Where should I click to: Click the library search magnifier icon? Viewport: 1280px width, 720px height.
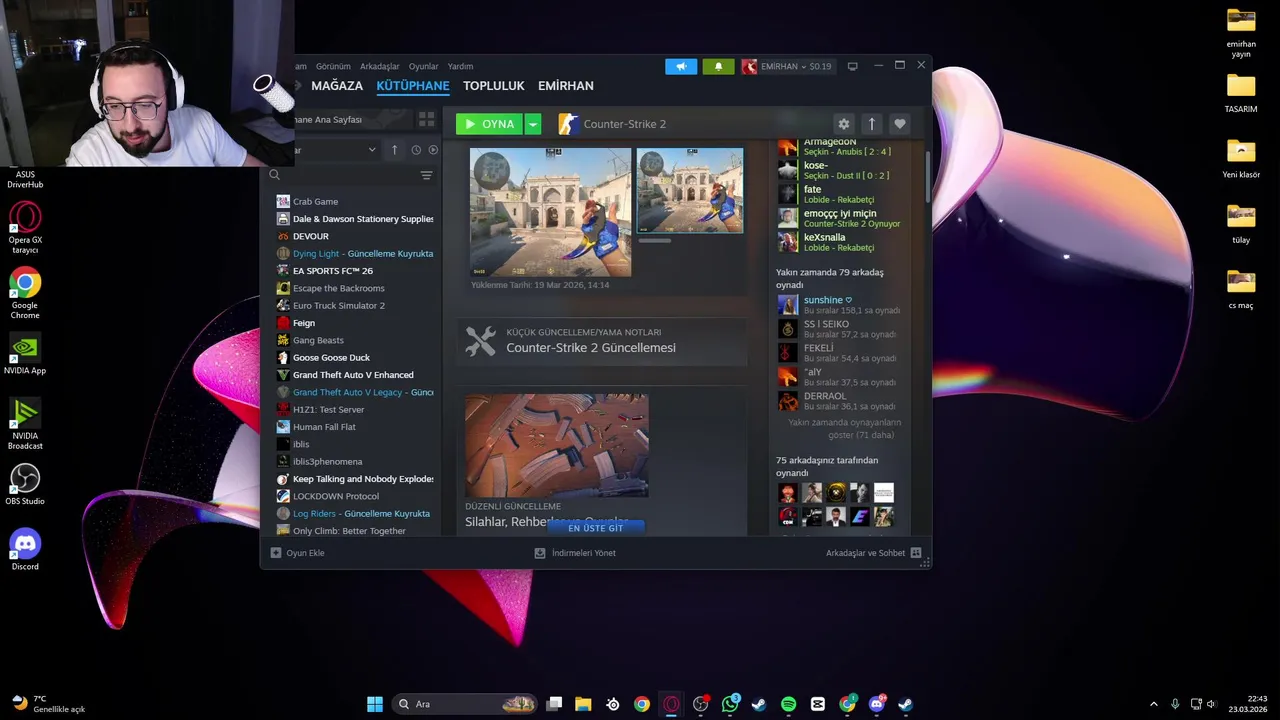[x=274, y=175]
